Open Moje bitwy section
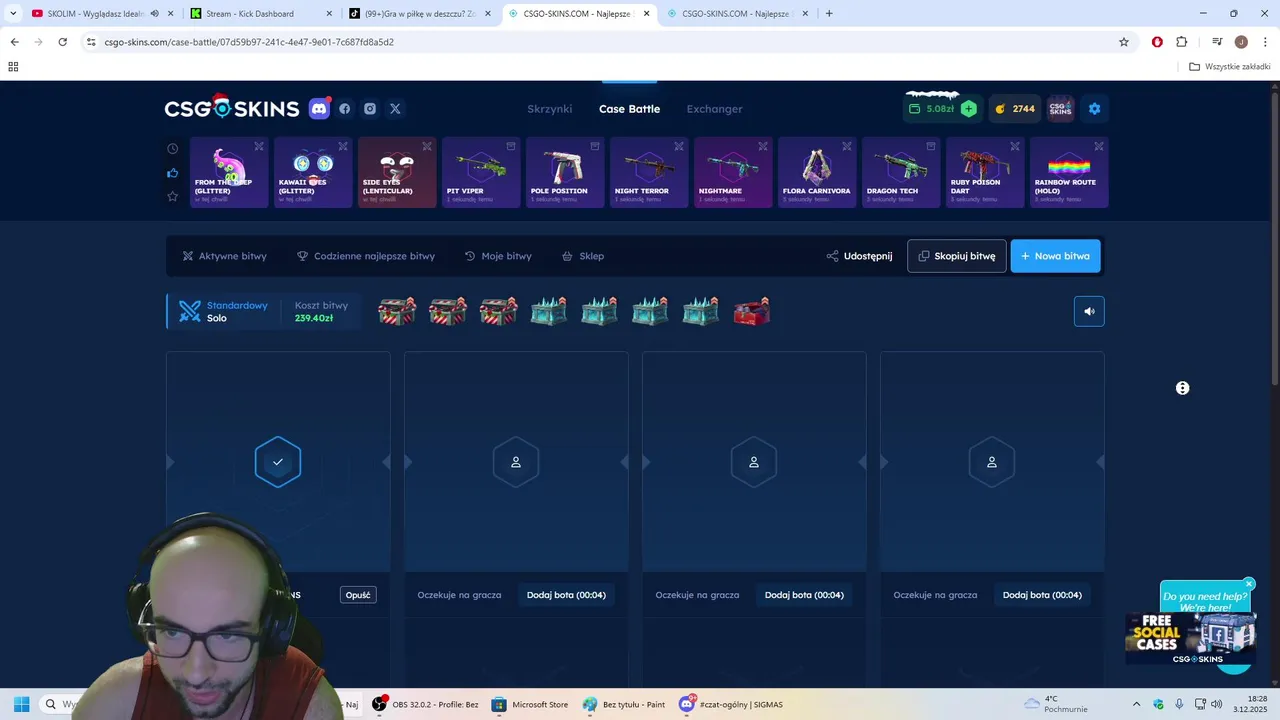 [x=498, y=256]
